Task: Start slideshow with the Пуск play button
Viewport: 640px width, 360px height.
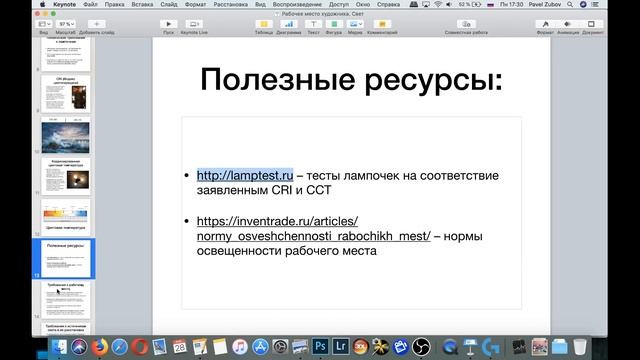Action: tap(168, 24)
